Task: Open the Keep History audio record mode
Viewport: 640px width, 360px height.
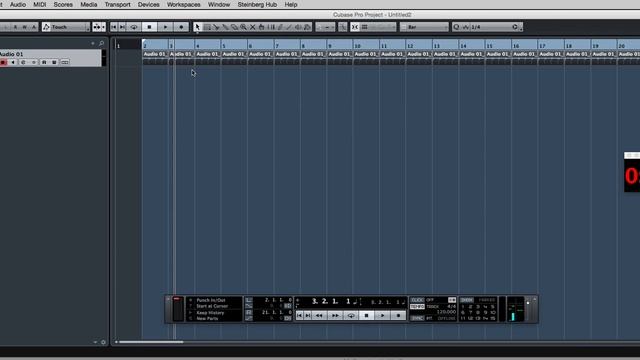Action: (210, 313)
